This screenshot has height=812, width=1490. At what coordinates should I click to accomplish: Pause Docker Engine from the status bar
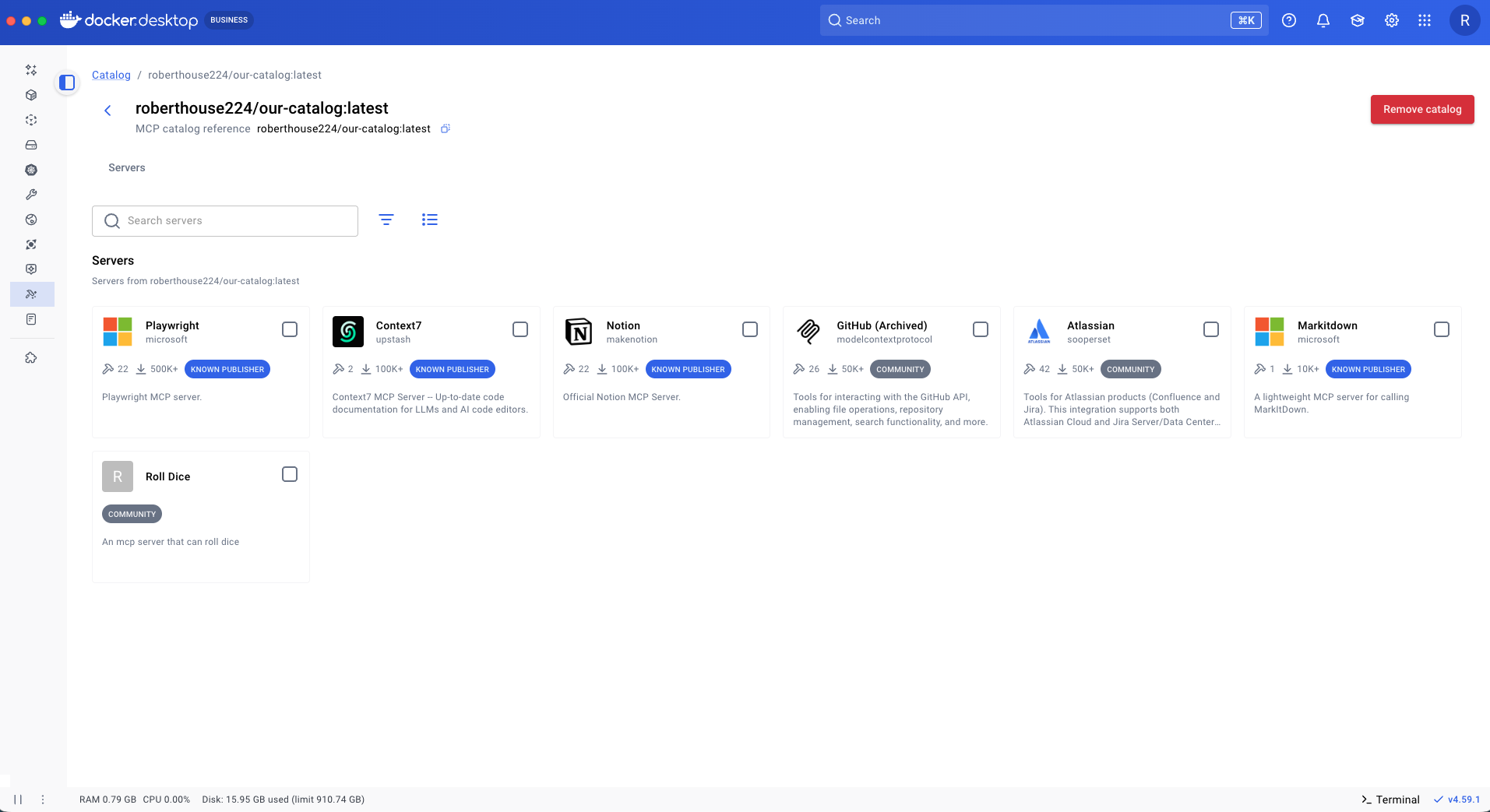[18, 800]
